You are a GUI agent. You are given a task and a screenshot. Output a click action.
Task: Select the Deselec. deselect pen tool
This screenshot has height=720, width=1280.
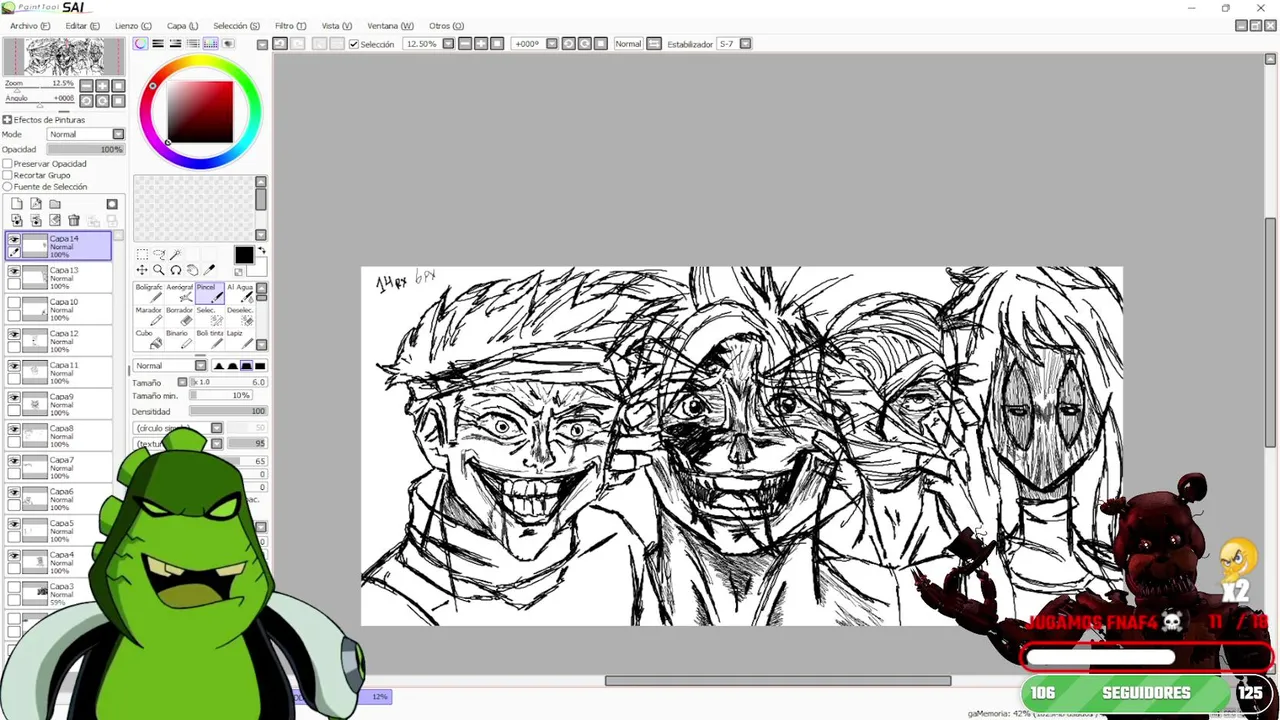(x=240, y=316)
